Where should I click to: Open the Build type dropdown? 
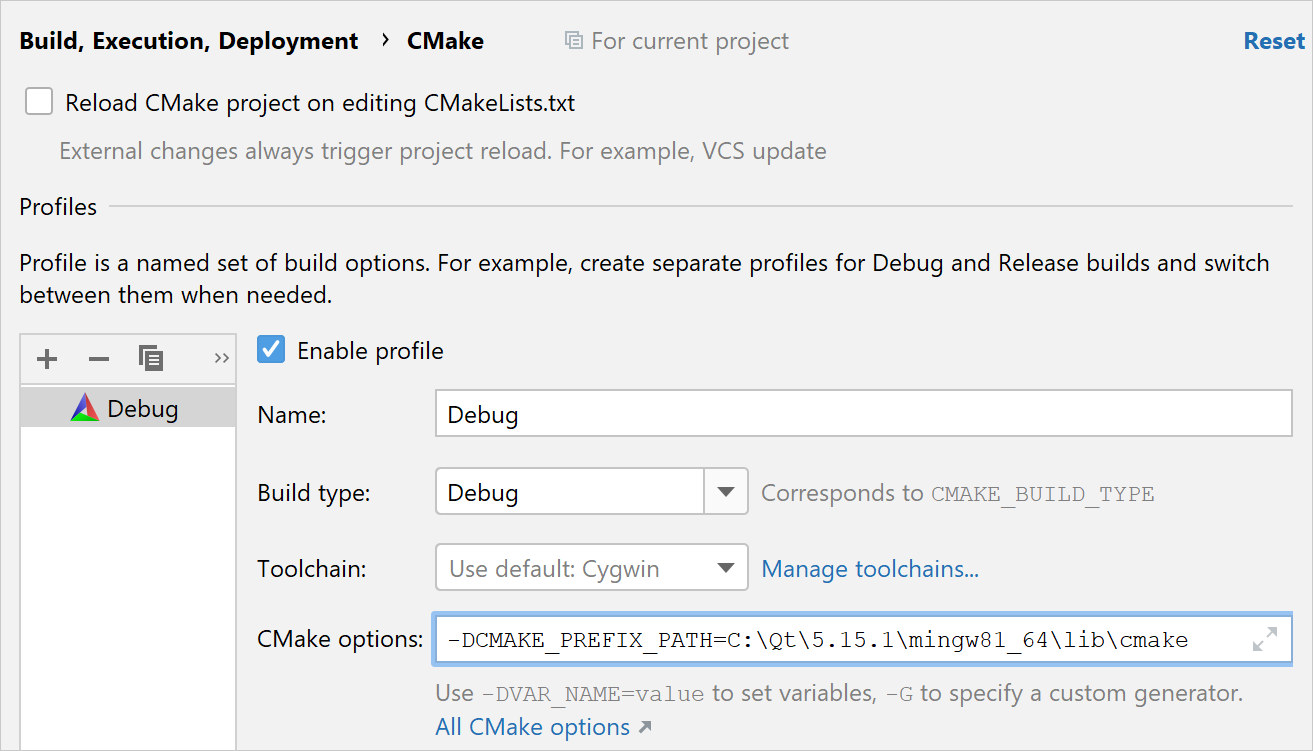click(726, 491)
